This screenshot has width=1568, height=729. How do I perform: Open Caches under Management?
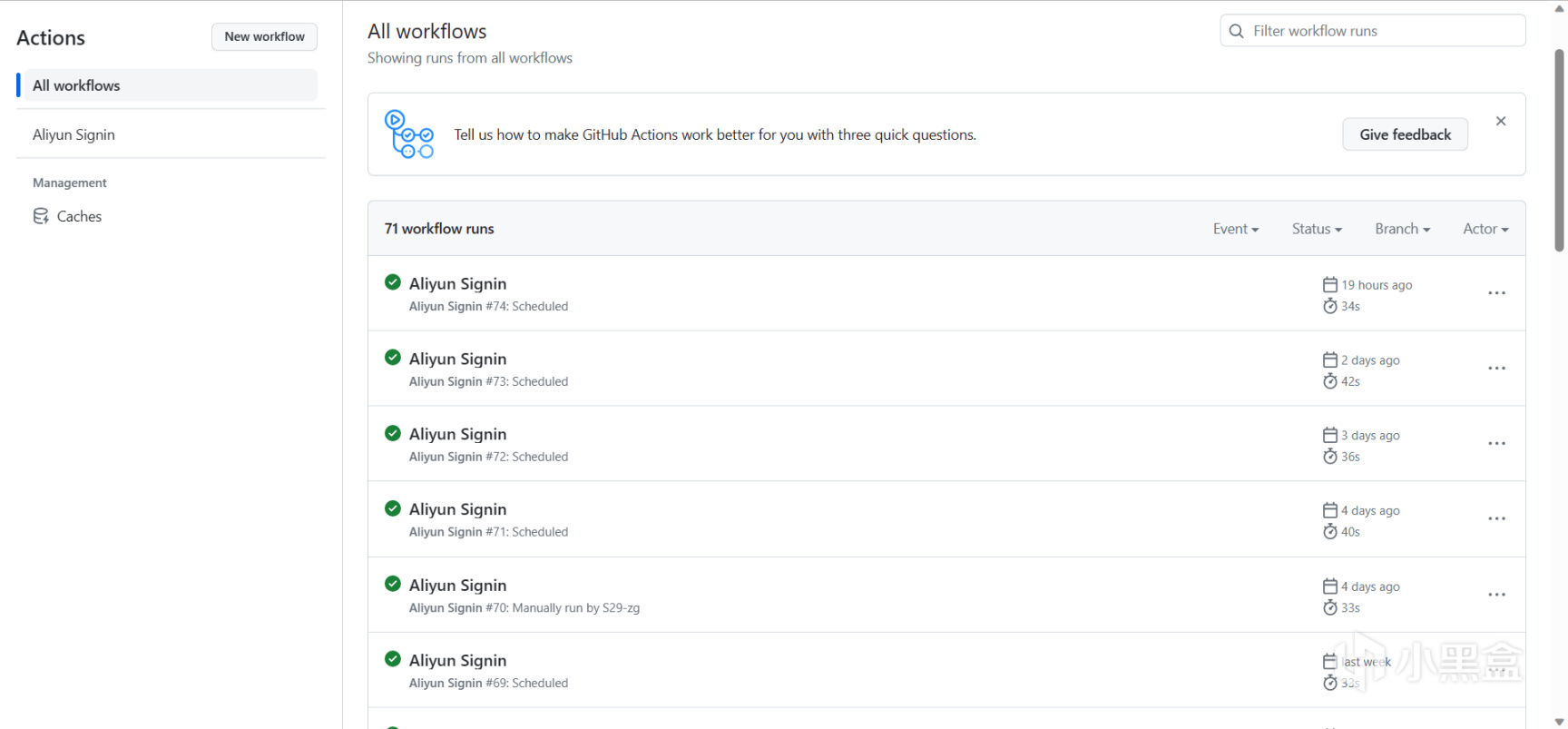(x=79, y=216)
